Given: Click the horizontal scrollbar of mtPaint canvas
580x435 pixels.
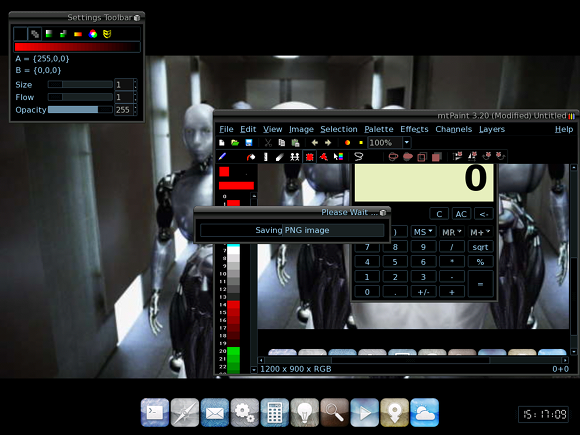Looking at the screenshot, I should [x=413, y=360].
